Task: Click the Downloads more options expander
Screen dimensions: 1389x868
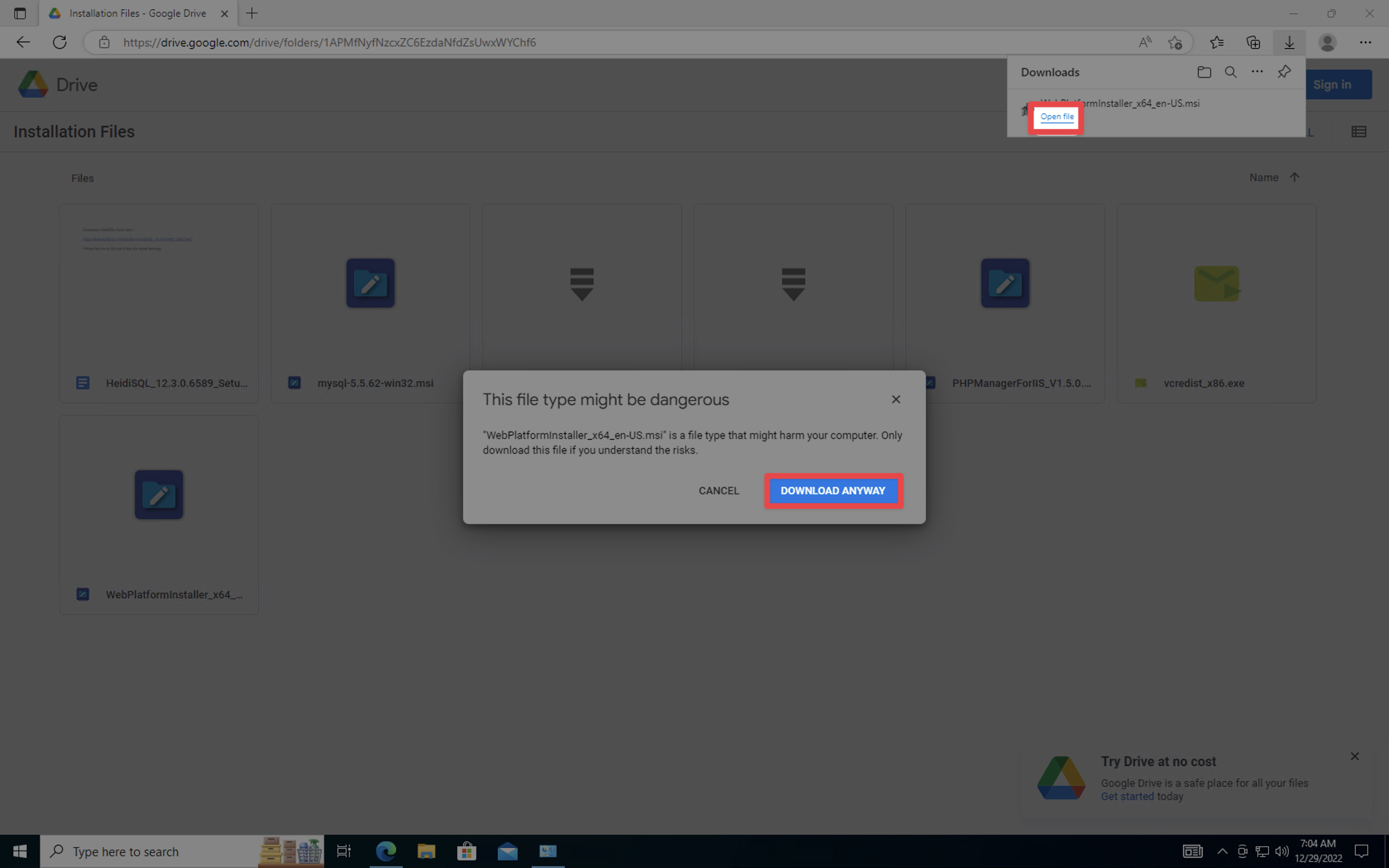Action: tap(1257, 71)
